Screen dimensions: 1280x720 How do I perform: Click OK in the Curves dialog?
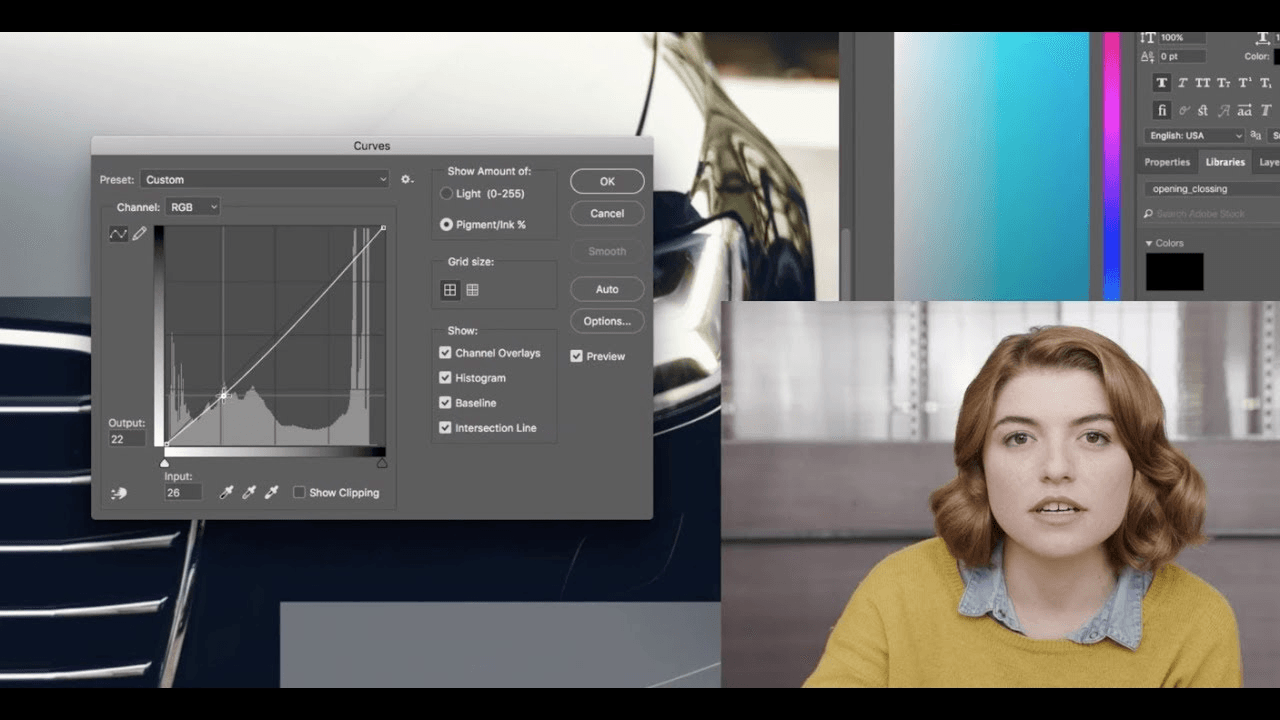(607, 182)
